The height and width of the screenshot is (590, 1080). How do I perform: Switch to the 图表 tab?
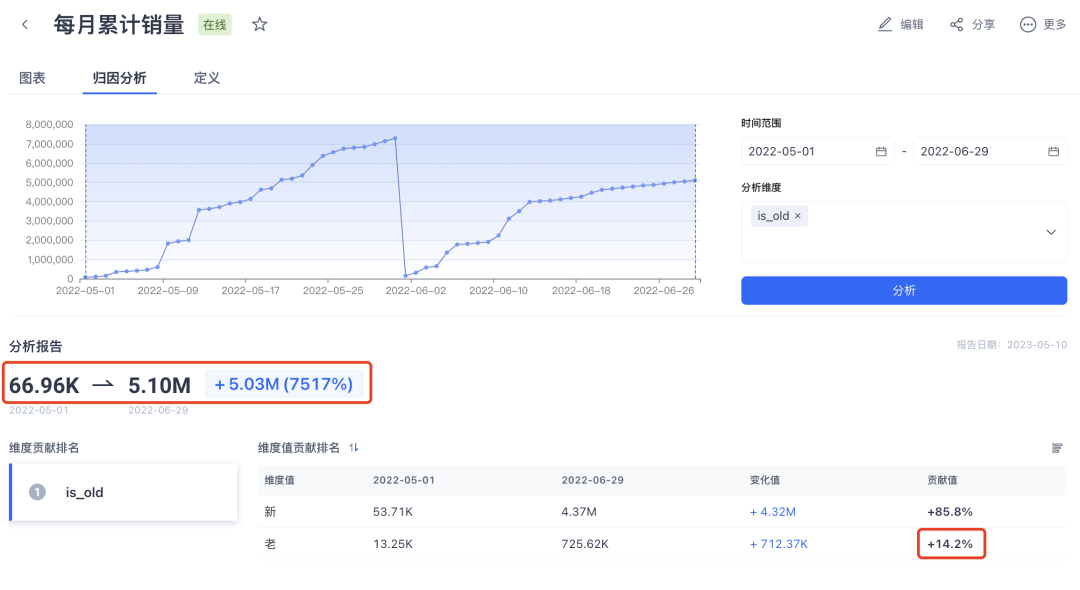tap(33, 78)
